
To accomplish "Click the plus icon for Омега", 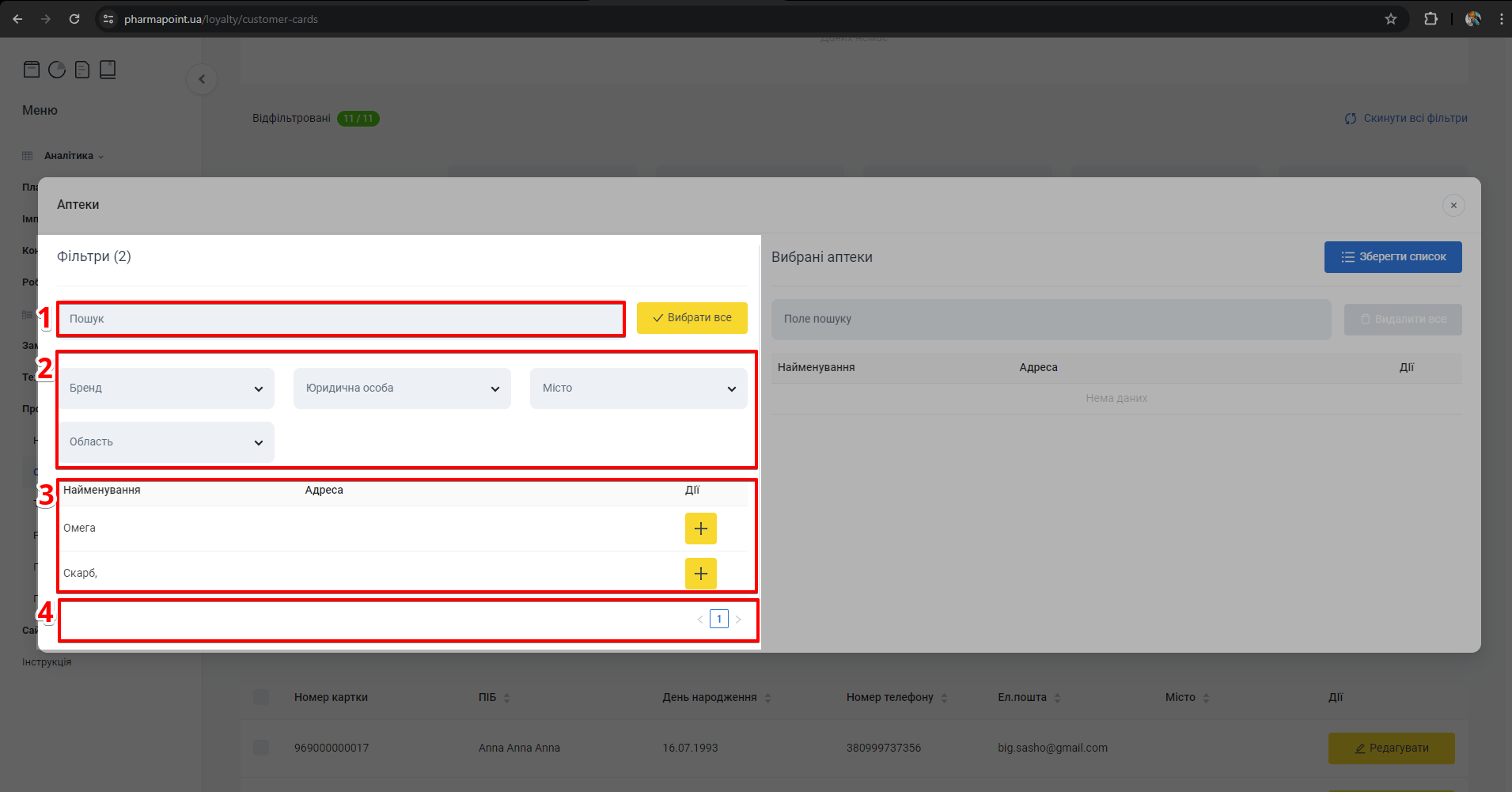I will pos(700,529).
